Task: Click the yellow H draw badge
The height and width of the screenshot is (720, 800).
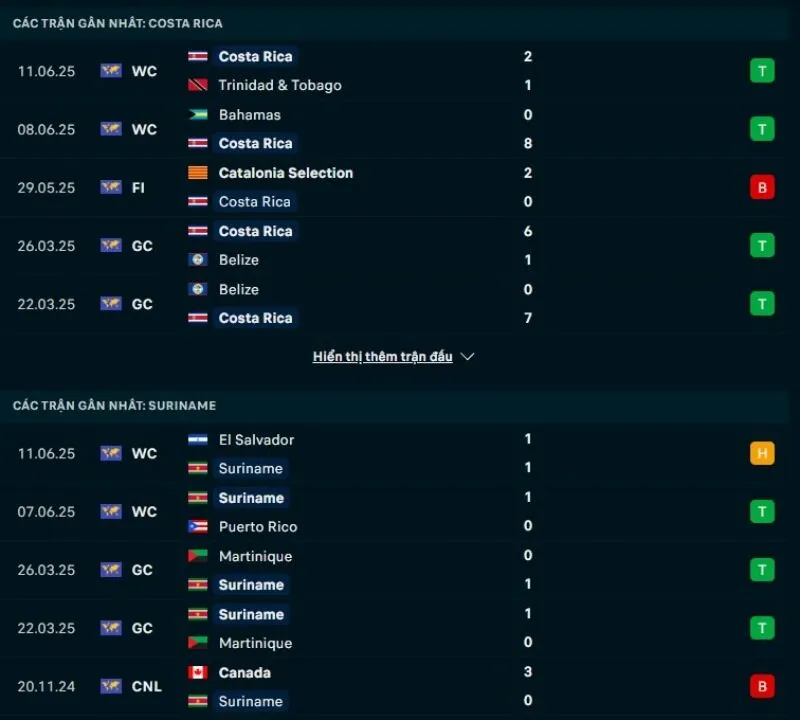Action: pos(762,453)
